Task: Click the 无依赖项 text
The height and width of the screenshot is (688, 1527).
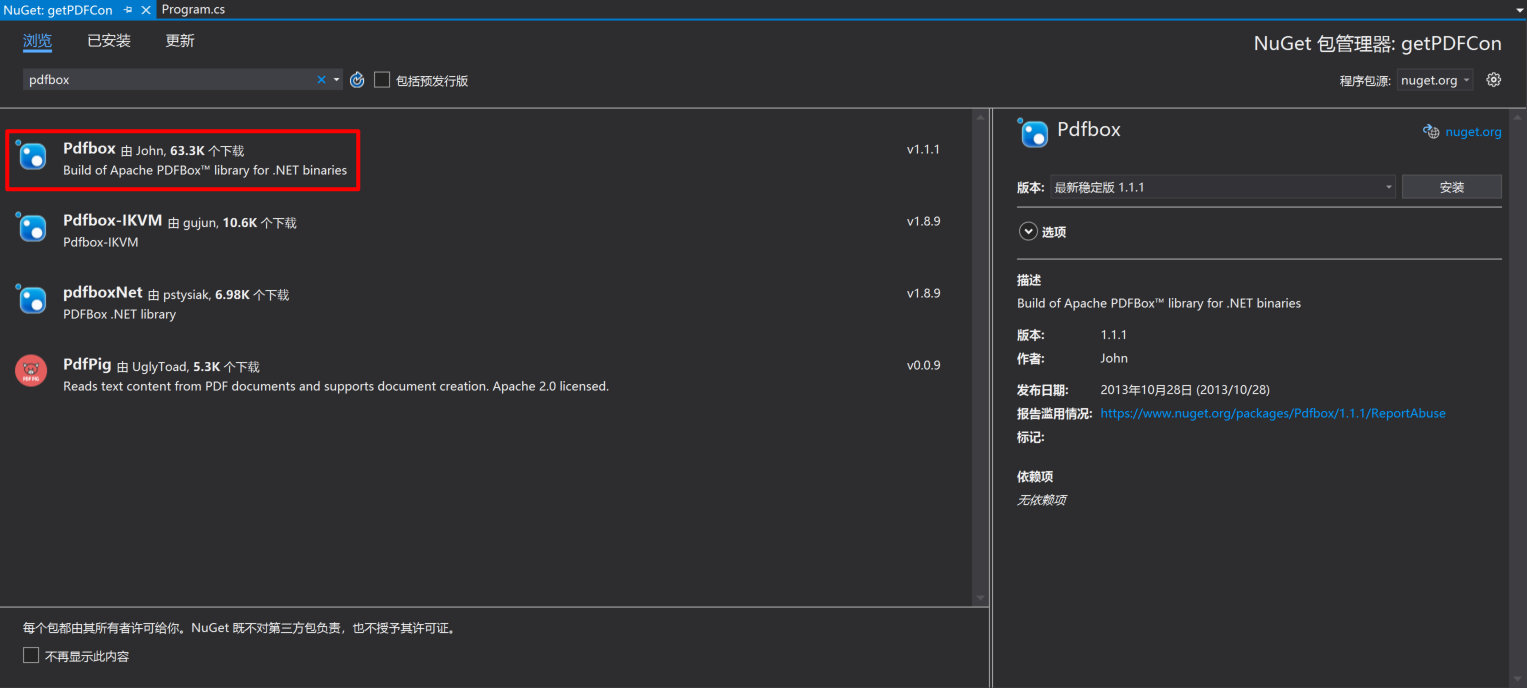Action: pos(1041,500)
